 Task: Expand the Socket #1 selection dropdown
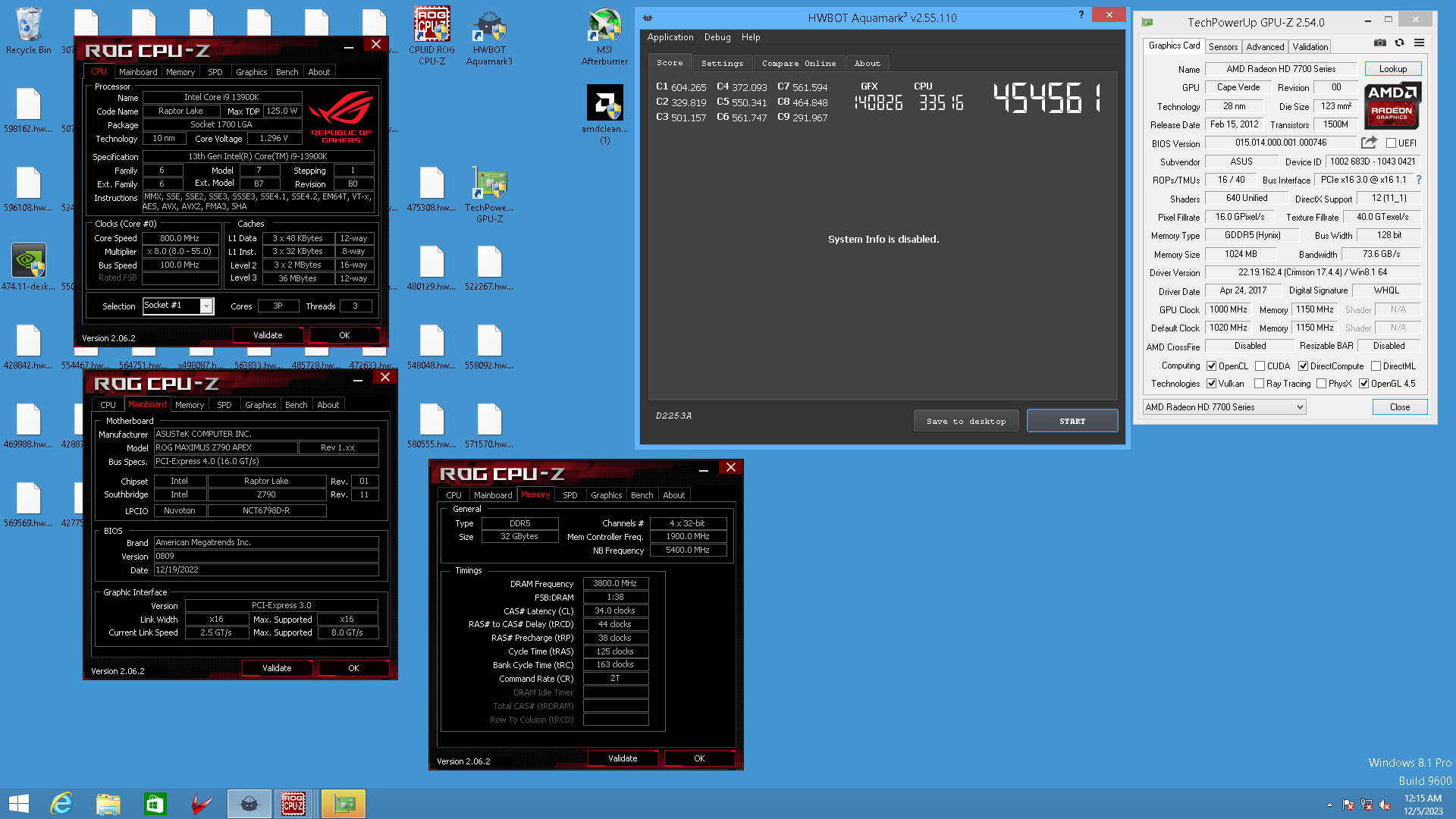206,306
